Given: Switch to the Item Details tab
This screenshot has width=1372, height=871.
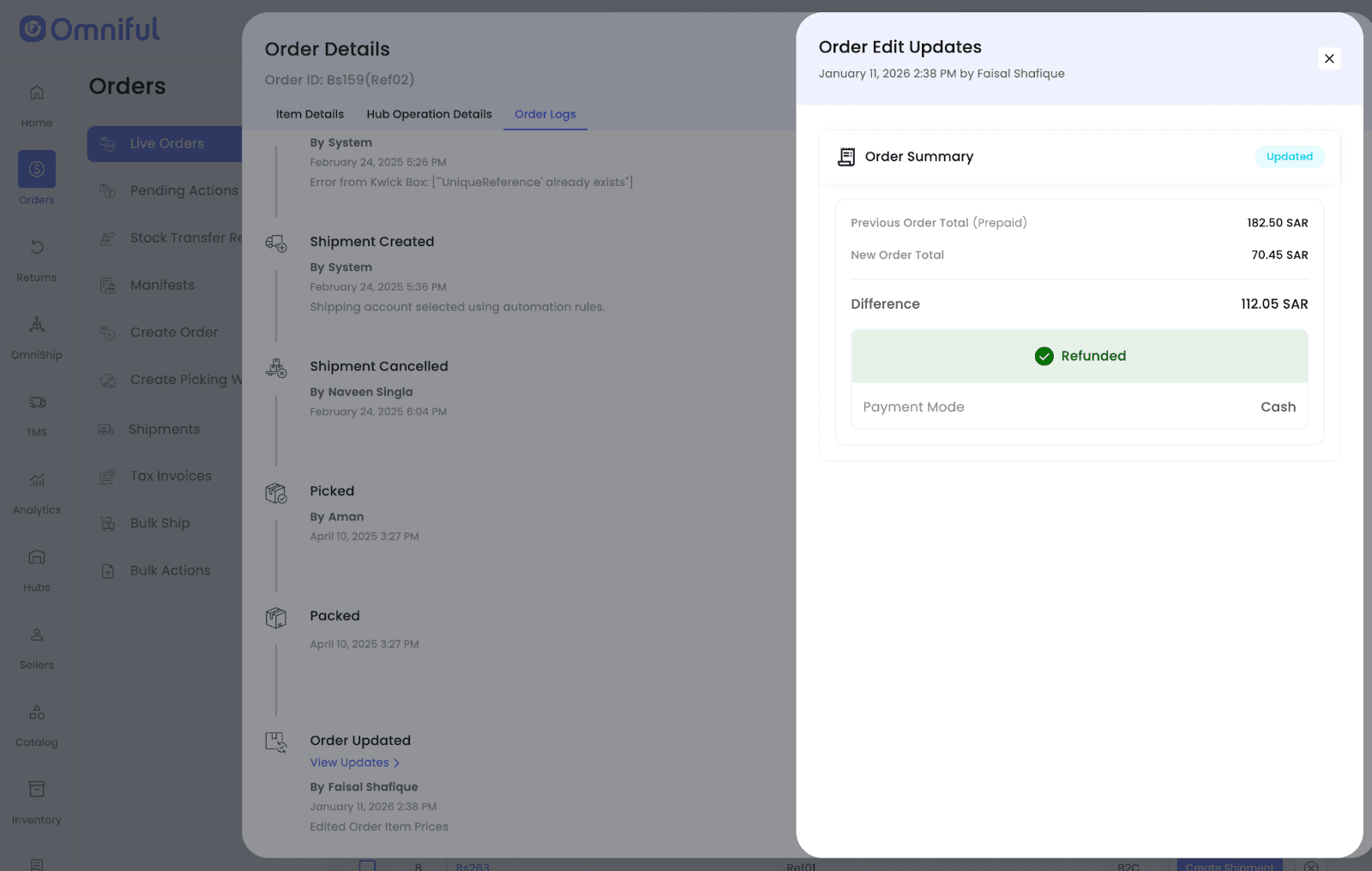Looking at the screenshot, I should pos(310,114).
